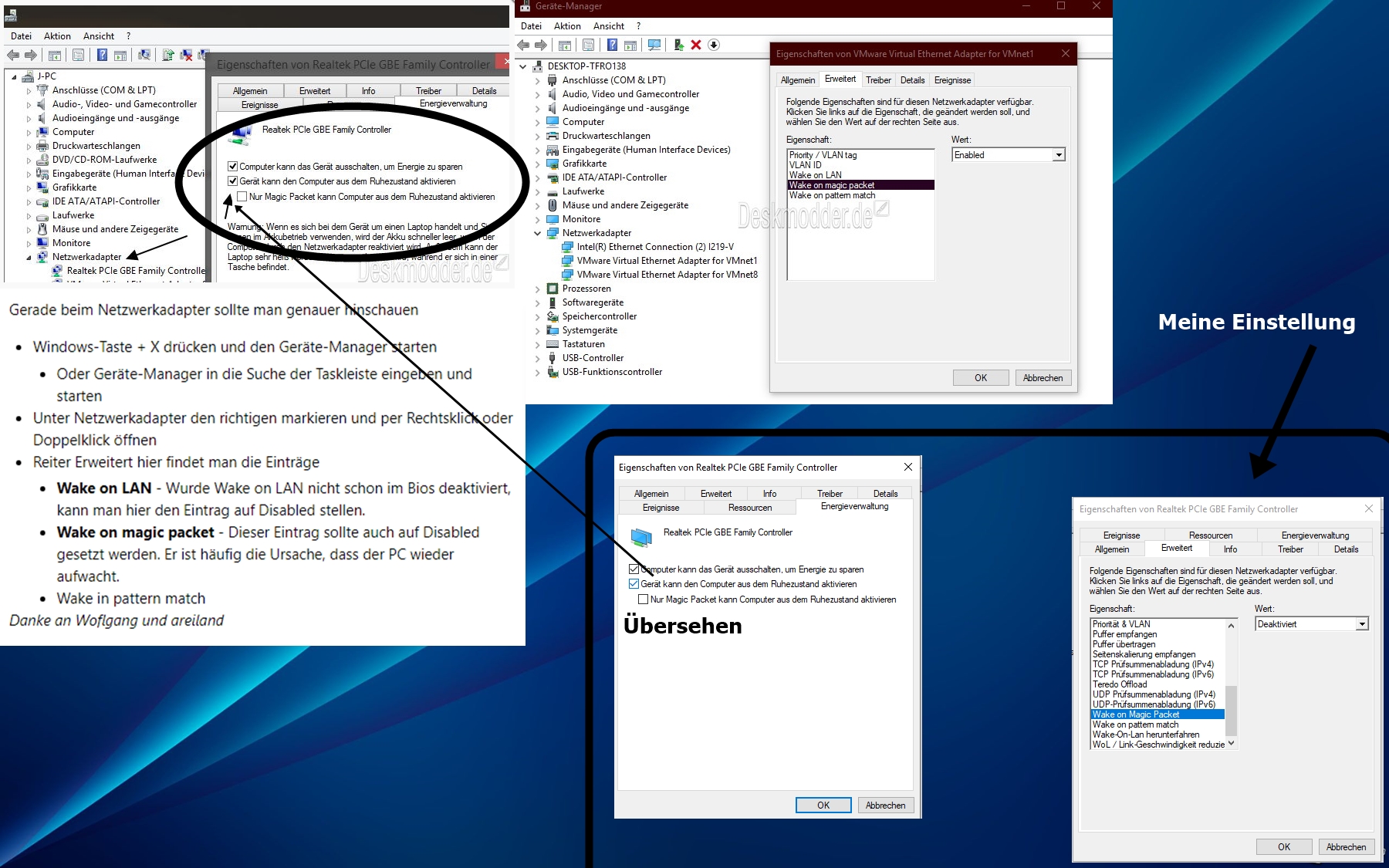Click Forward arrow in J-PC device manager toolbar

pos(31,55)
